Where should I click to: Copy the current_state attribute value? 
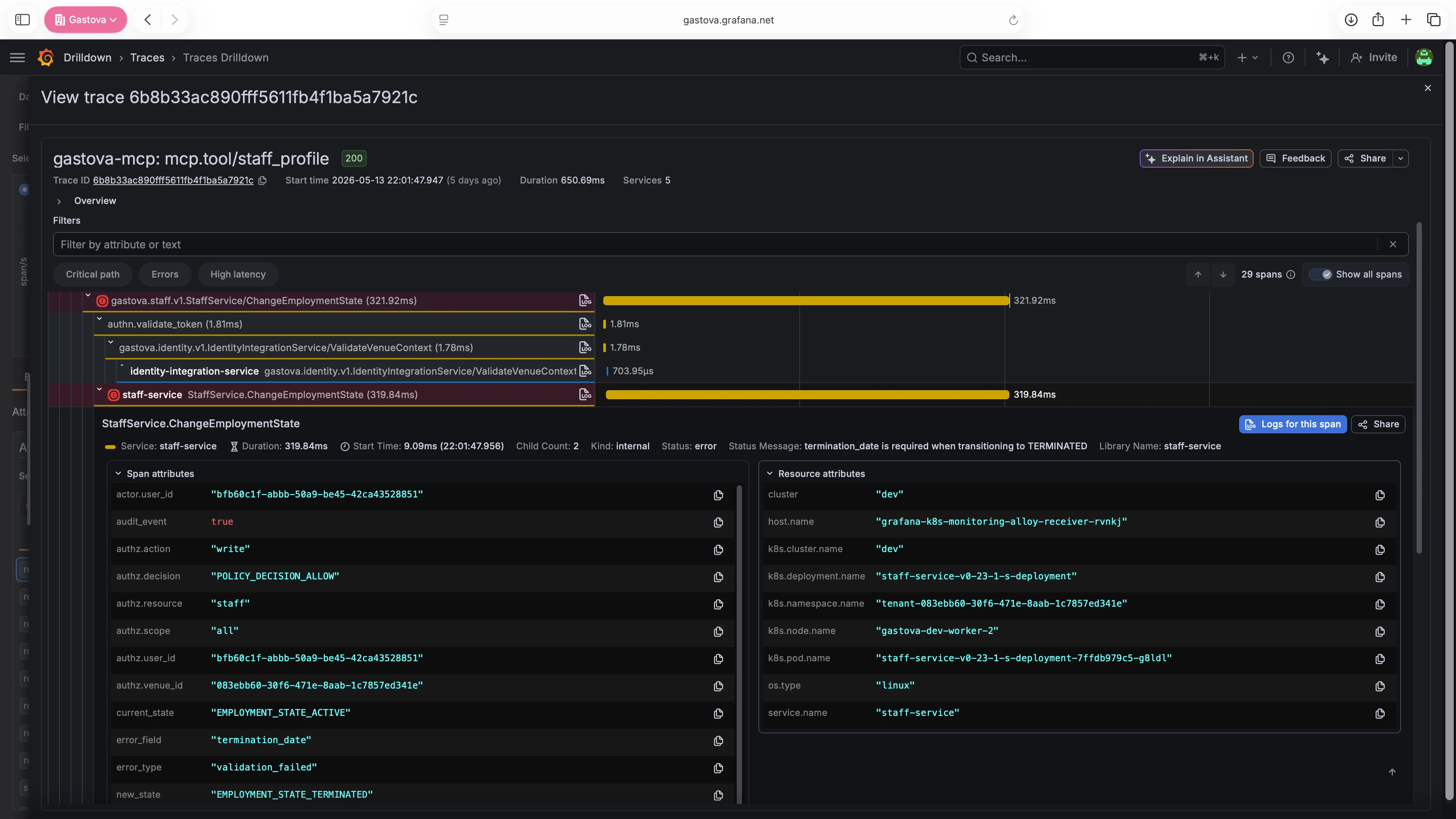pos(719,713)
